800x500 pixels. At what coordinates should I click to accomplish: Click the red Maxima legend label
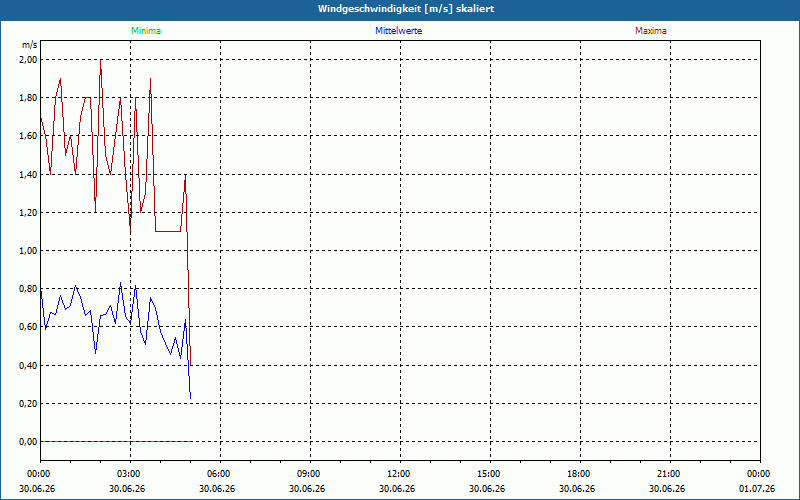point(651,31)
